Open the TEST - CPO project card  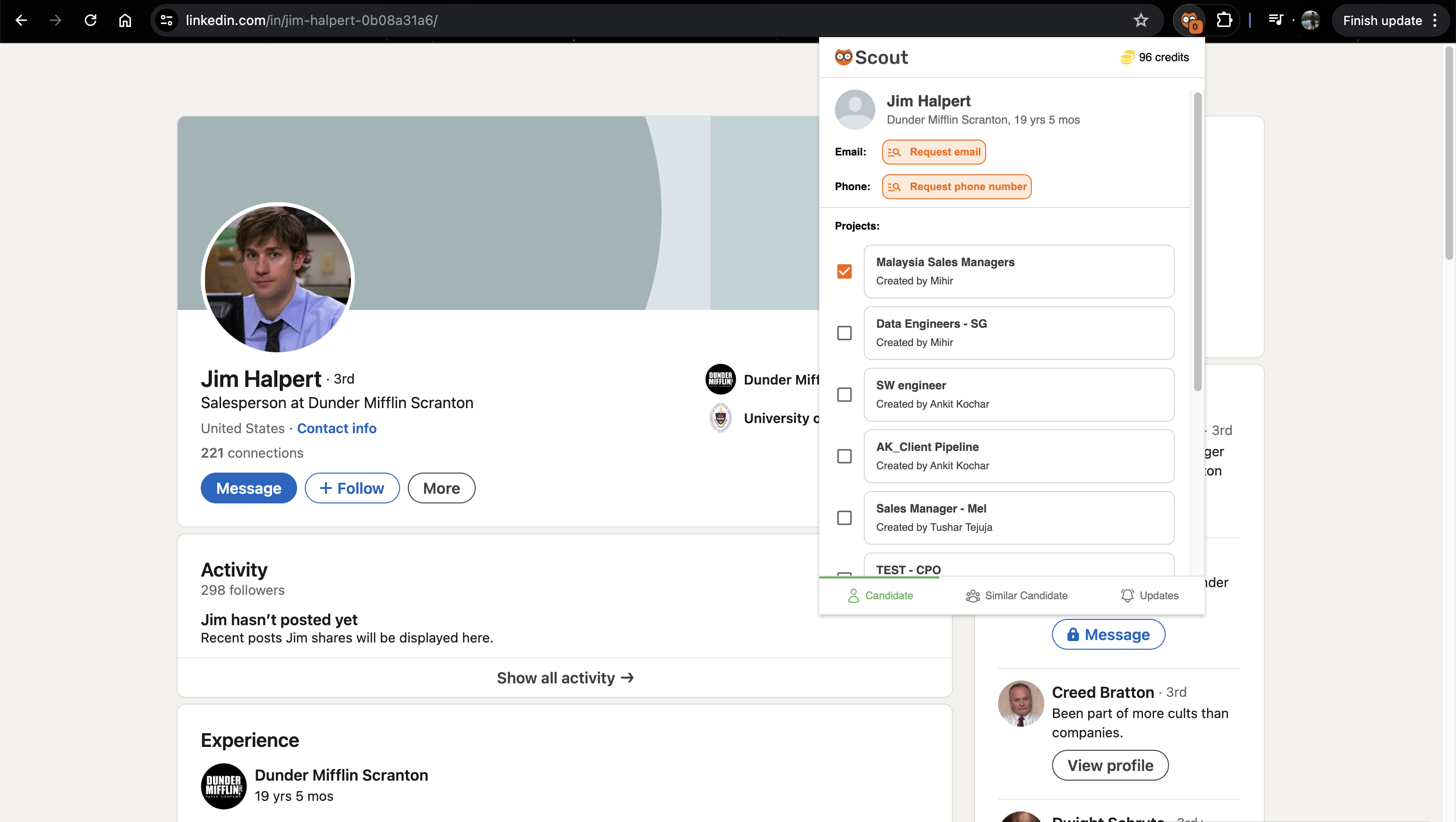(x=1018, y=565)
